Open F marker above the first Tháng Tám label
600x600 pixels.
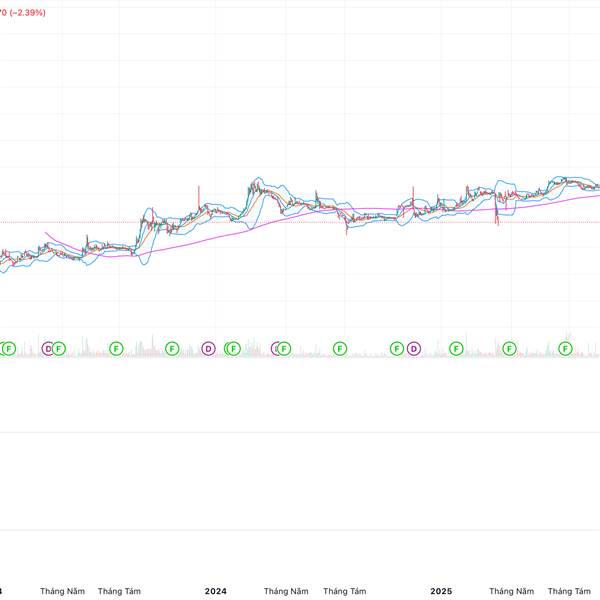[115, 348]
